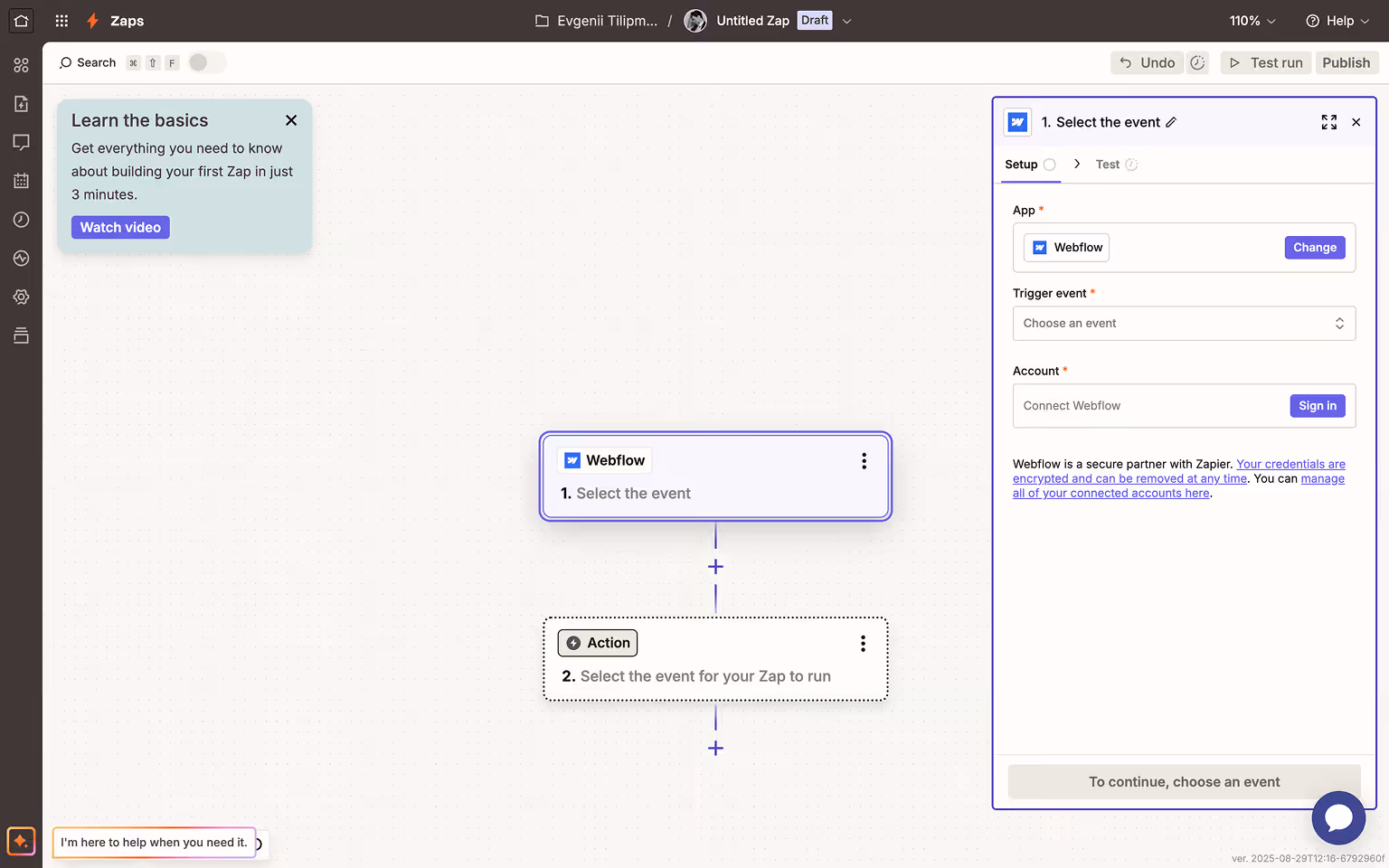Image resolution: width=1389 pixels, height=868 pixels.
Task: Sign in to connect a Webflow account
Action: click(1317, 405)
